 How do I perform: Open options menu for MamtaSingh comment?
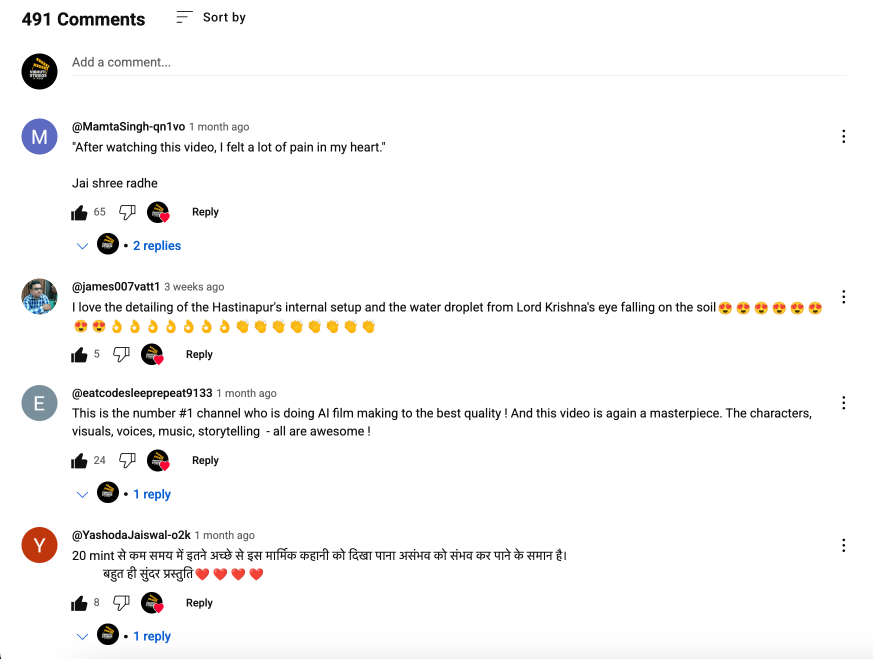point(844,137)
